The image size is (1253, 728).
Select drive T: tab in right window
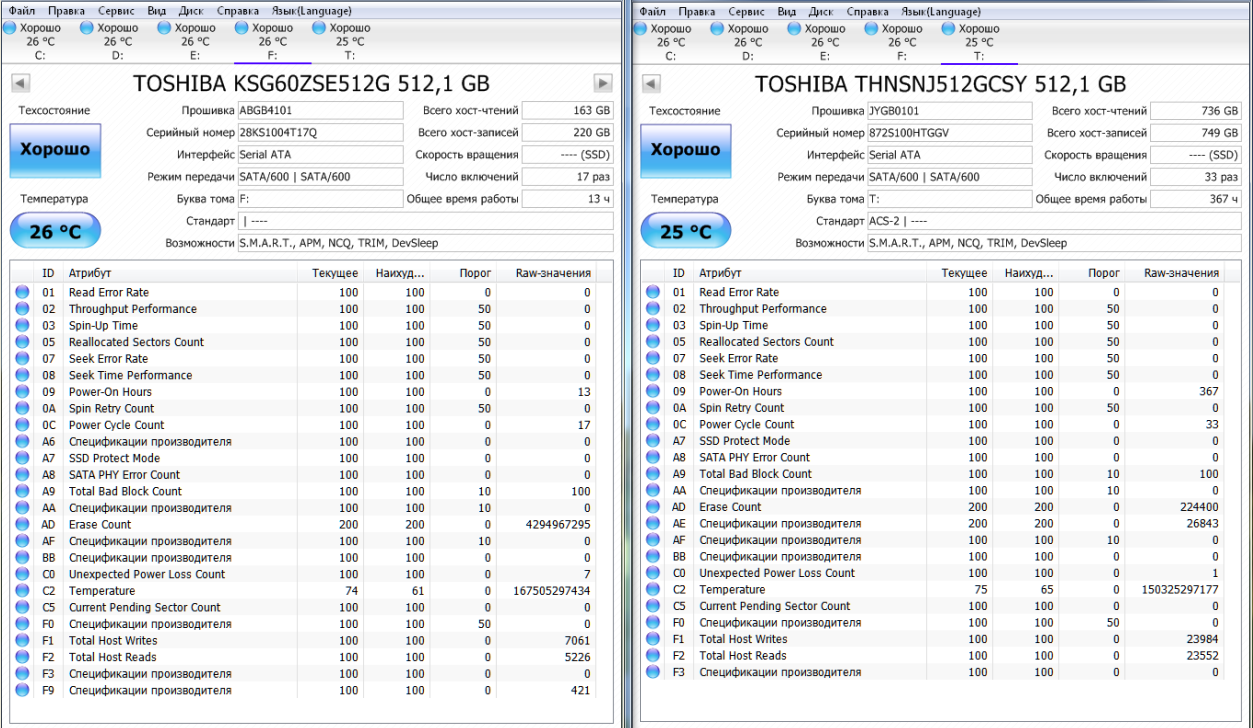point(979,42)
